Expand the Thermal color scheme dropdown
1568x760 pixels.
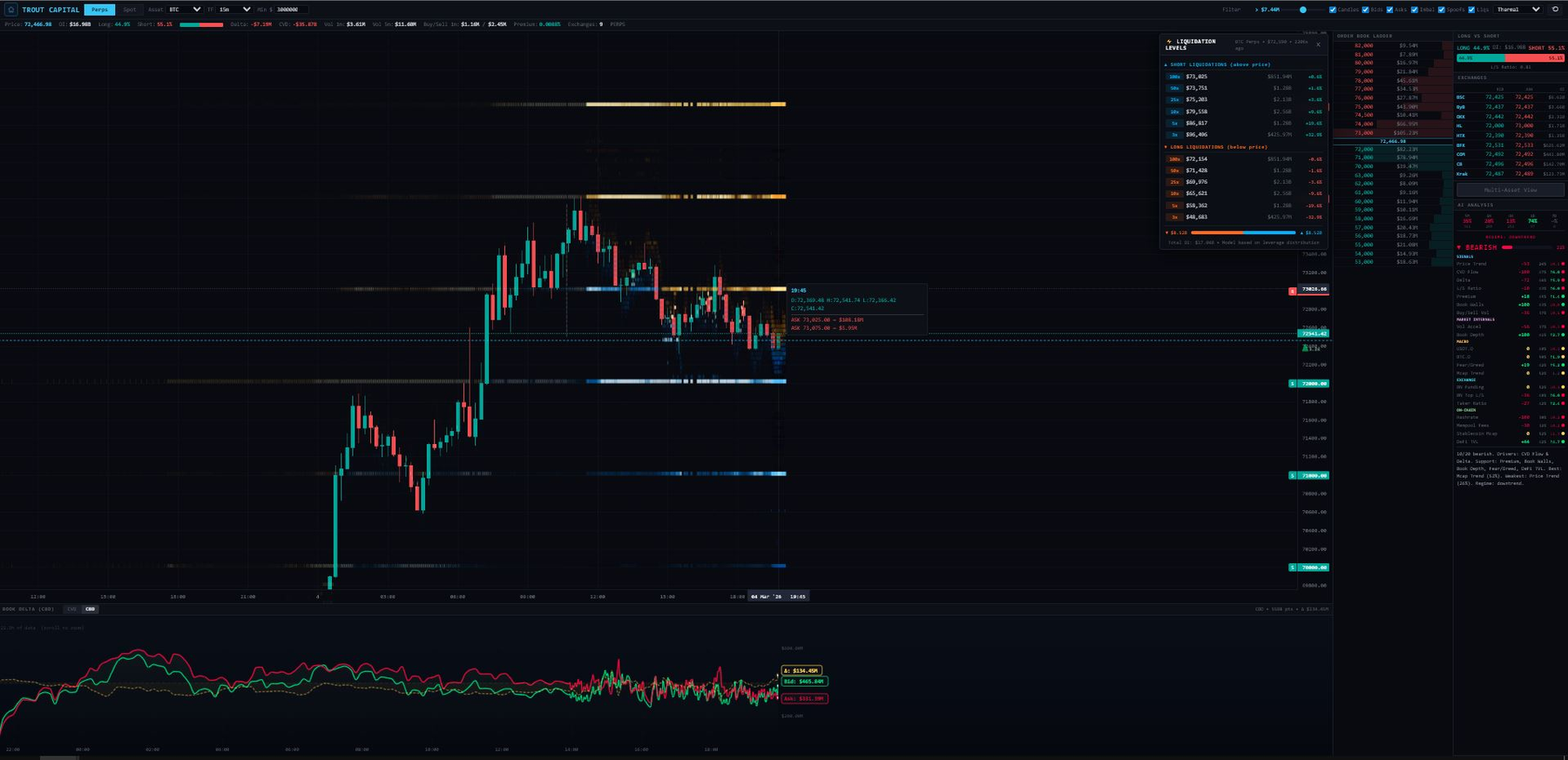click(1517, 10)
